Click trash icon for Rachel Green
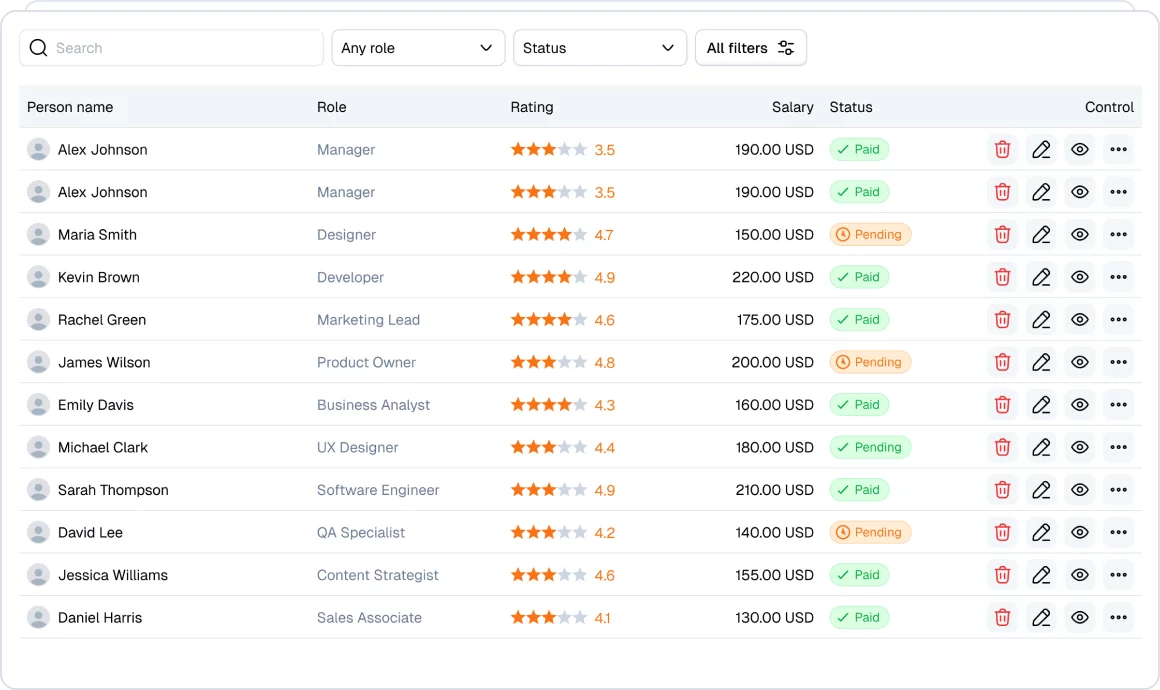The width and height of the screenshot is (1160, 690). [x=1002, y=320]
